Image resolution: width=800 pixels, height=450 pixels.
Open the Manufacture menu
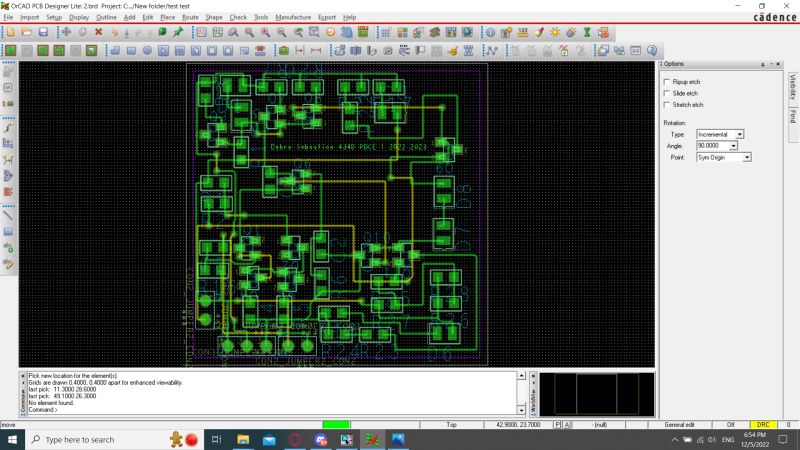(x=293, y=17)
